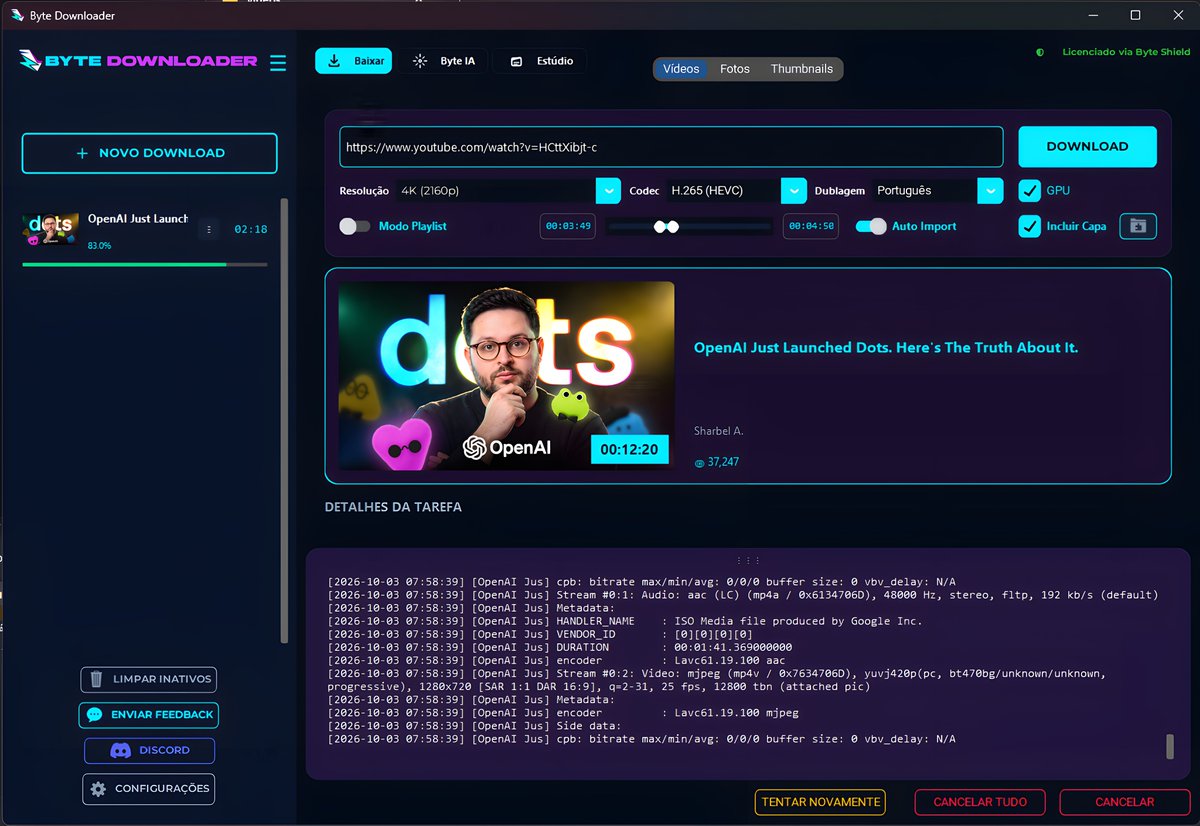Click the download progress bar at 83.0%
1200x826 pixels.
tap(145, 264)
